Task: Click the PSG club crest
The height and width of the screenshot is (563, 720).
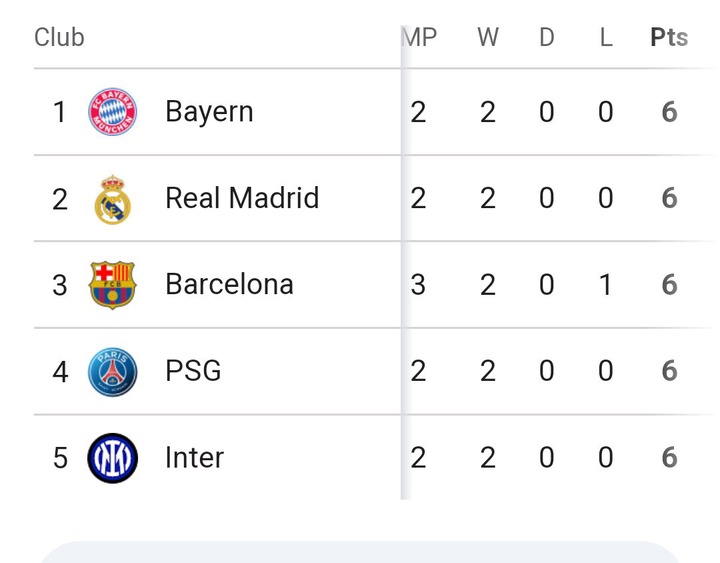Action: click(112, 371)
